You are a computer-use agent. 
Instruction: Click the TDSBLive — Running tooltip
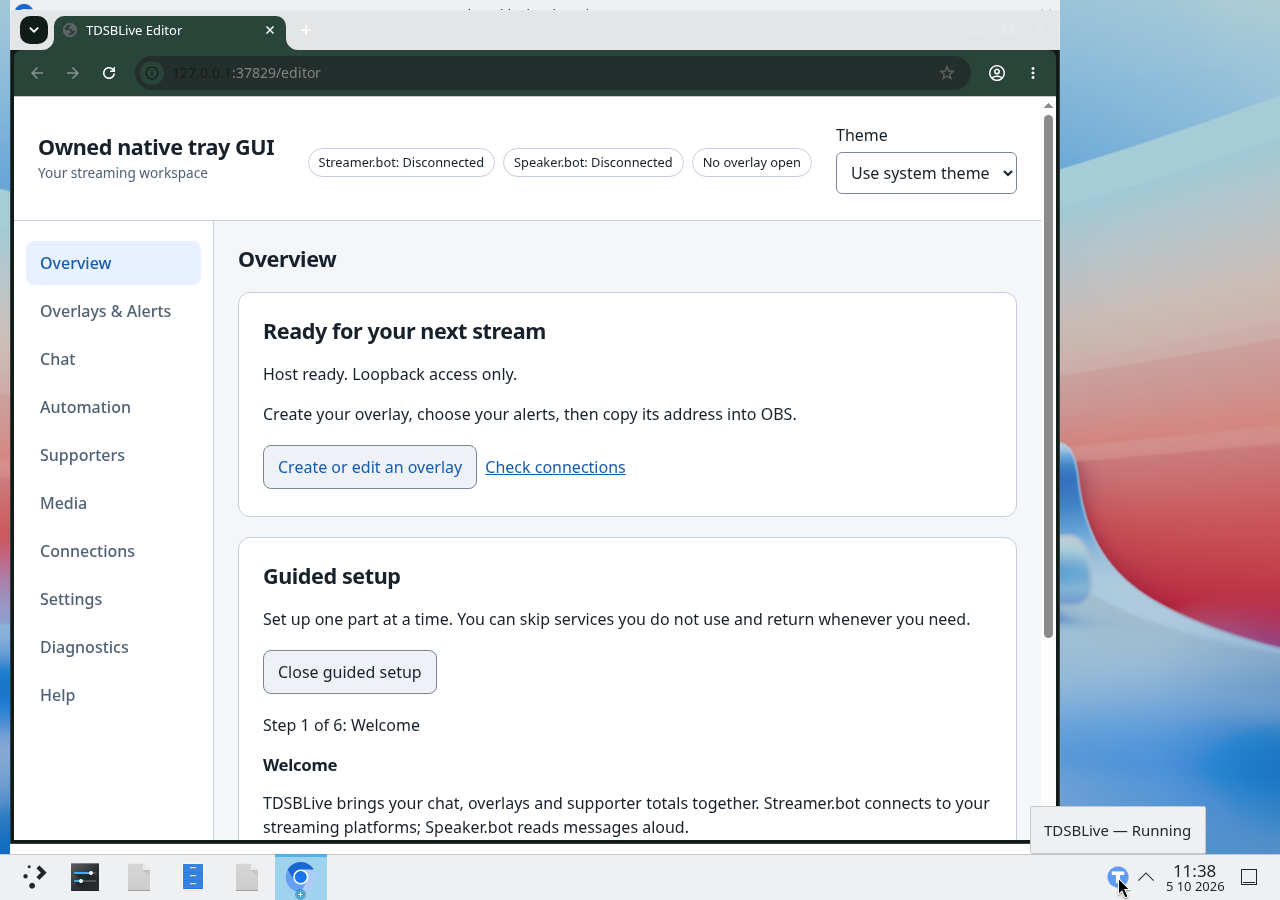1117,830
